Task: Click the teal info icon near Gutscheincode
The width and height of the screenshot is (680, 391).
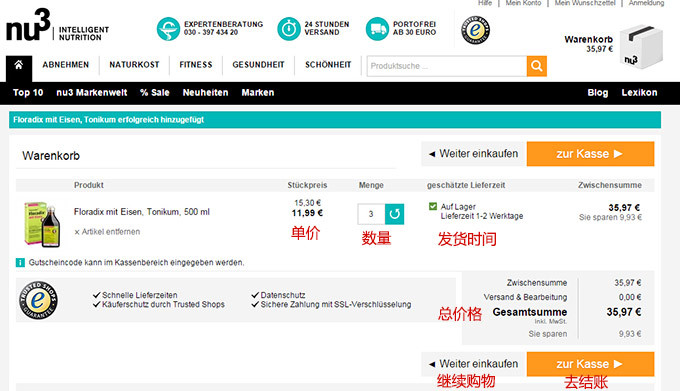Action: [20, 262]
